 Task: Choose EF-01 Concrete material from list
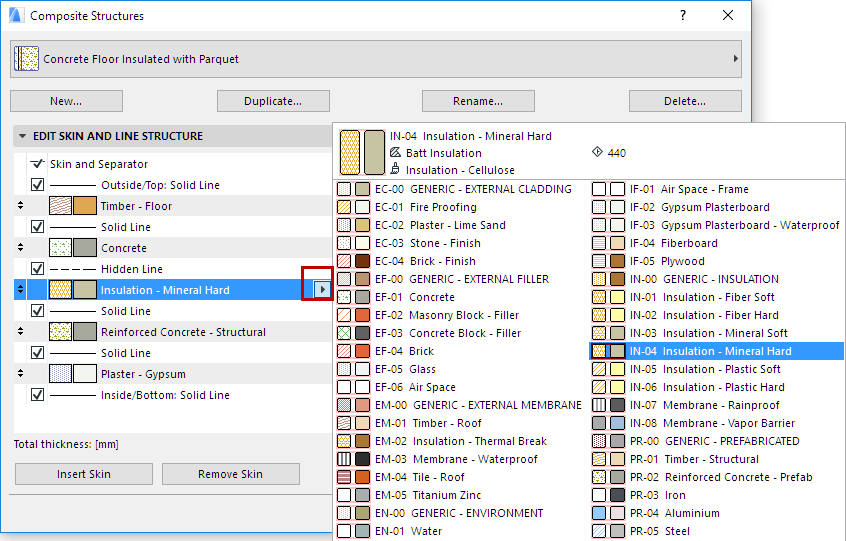[462, 297]
